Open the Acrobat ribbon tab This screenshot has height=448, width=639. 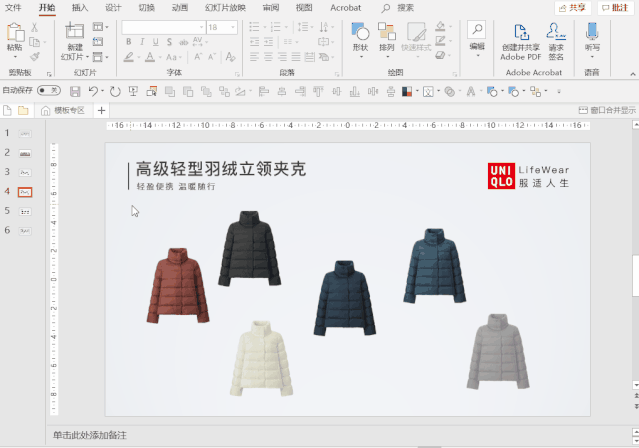pyautogui.click(x=346, y=7)
